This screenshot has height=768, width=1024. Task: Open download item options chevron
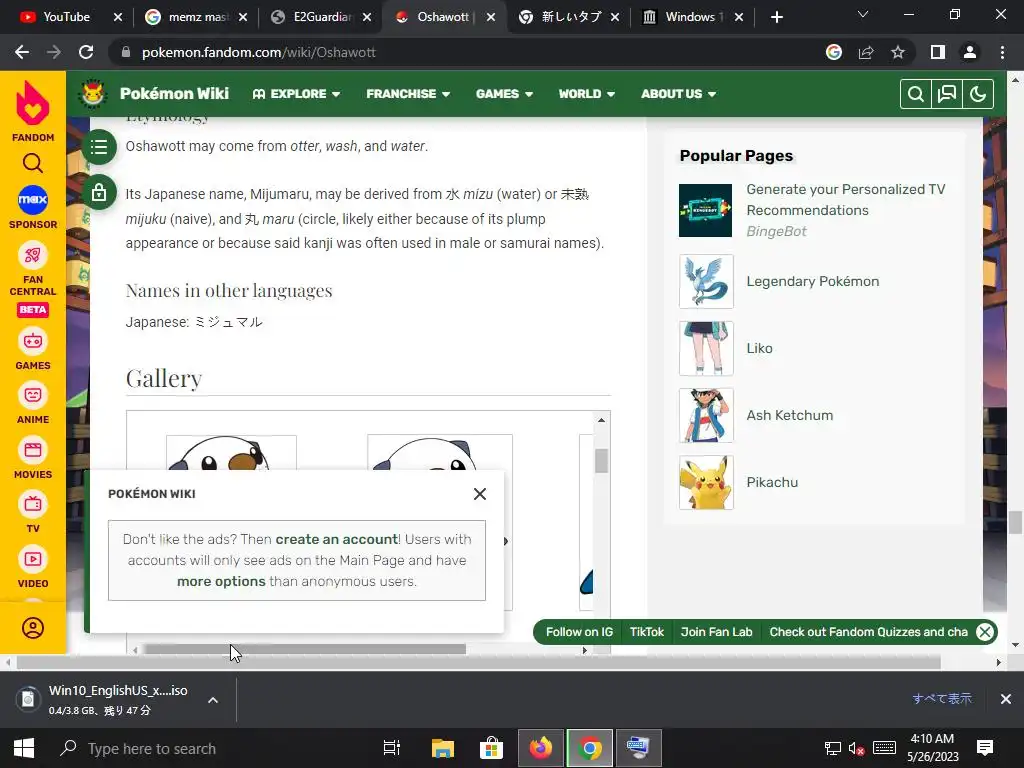[213, 700]
